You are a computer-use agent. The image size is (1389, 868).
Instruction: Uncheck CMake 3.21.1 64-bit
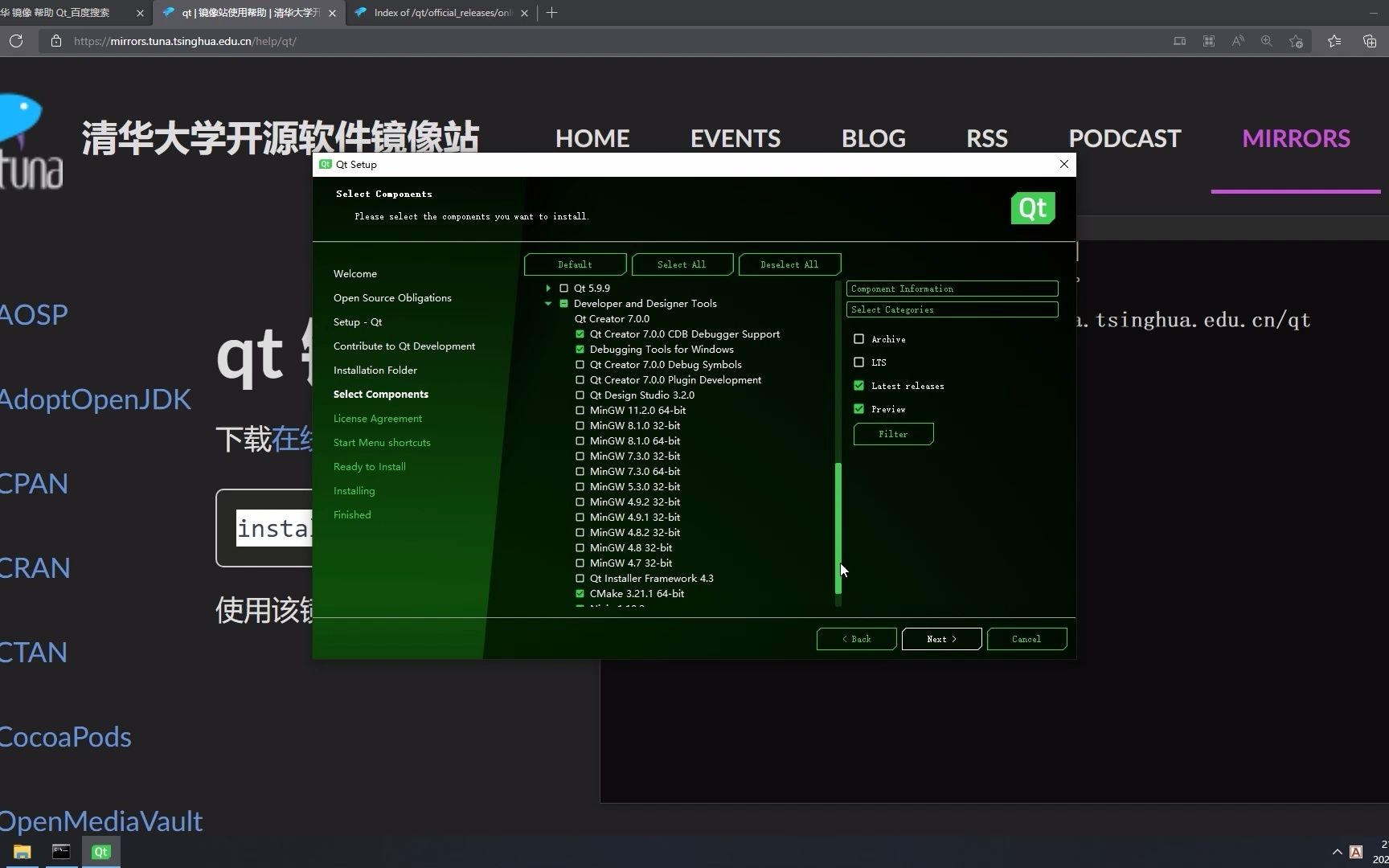[x=580, y=593]
